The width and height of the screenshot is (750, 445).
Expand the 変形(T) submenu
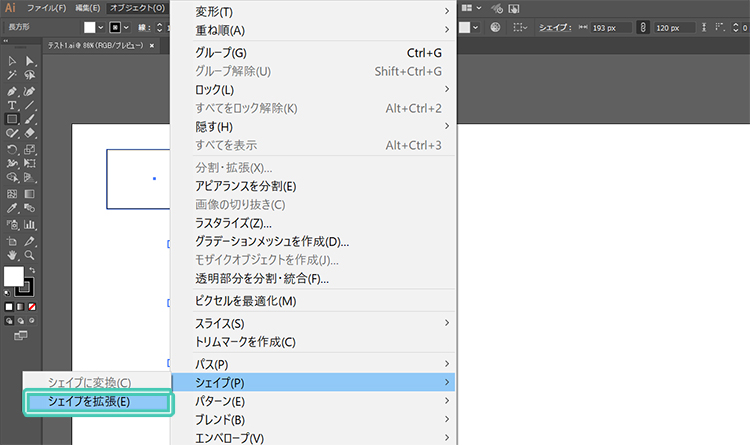coord(313,11)
